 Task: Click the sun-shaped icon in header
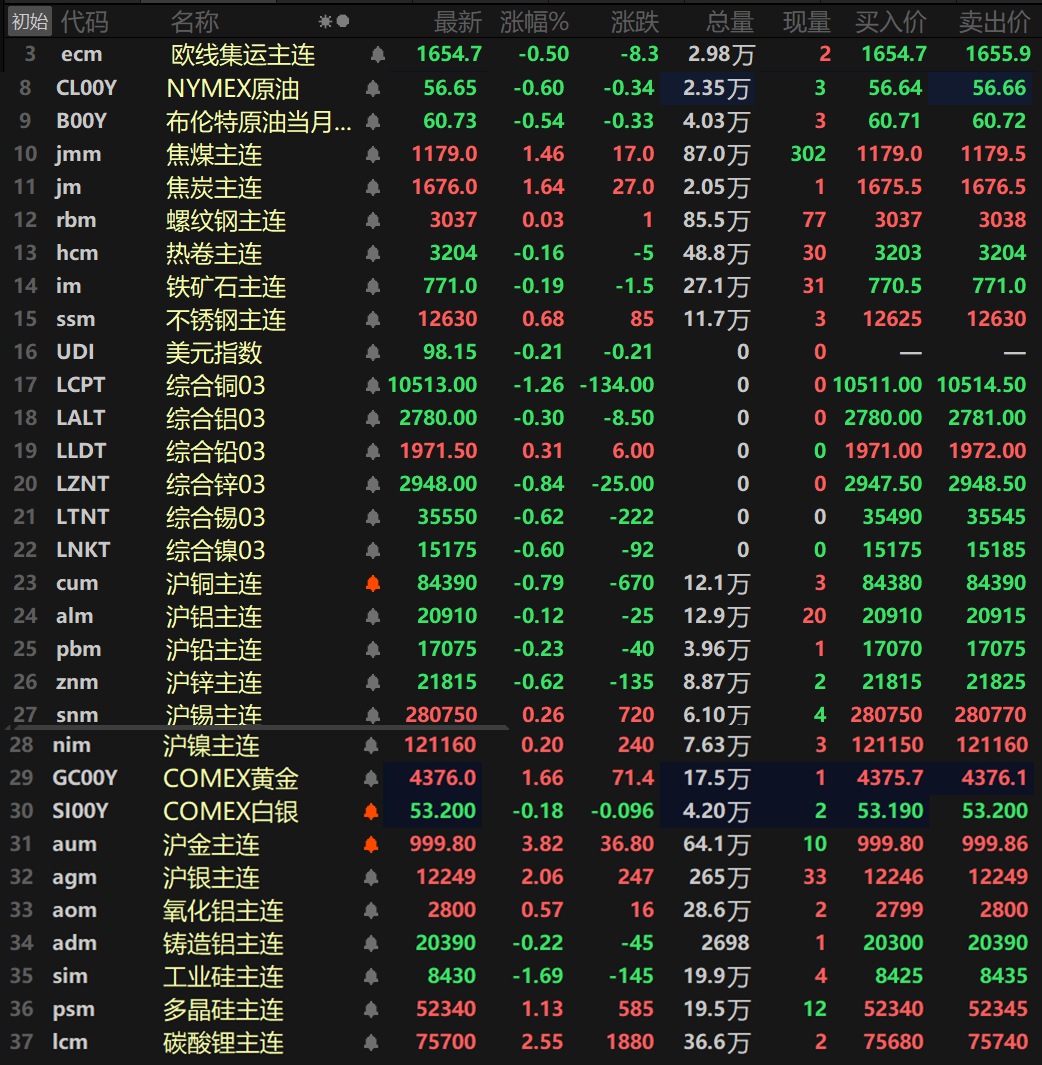pyautogui.click(x=325, y=21)
